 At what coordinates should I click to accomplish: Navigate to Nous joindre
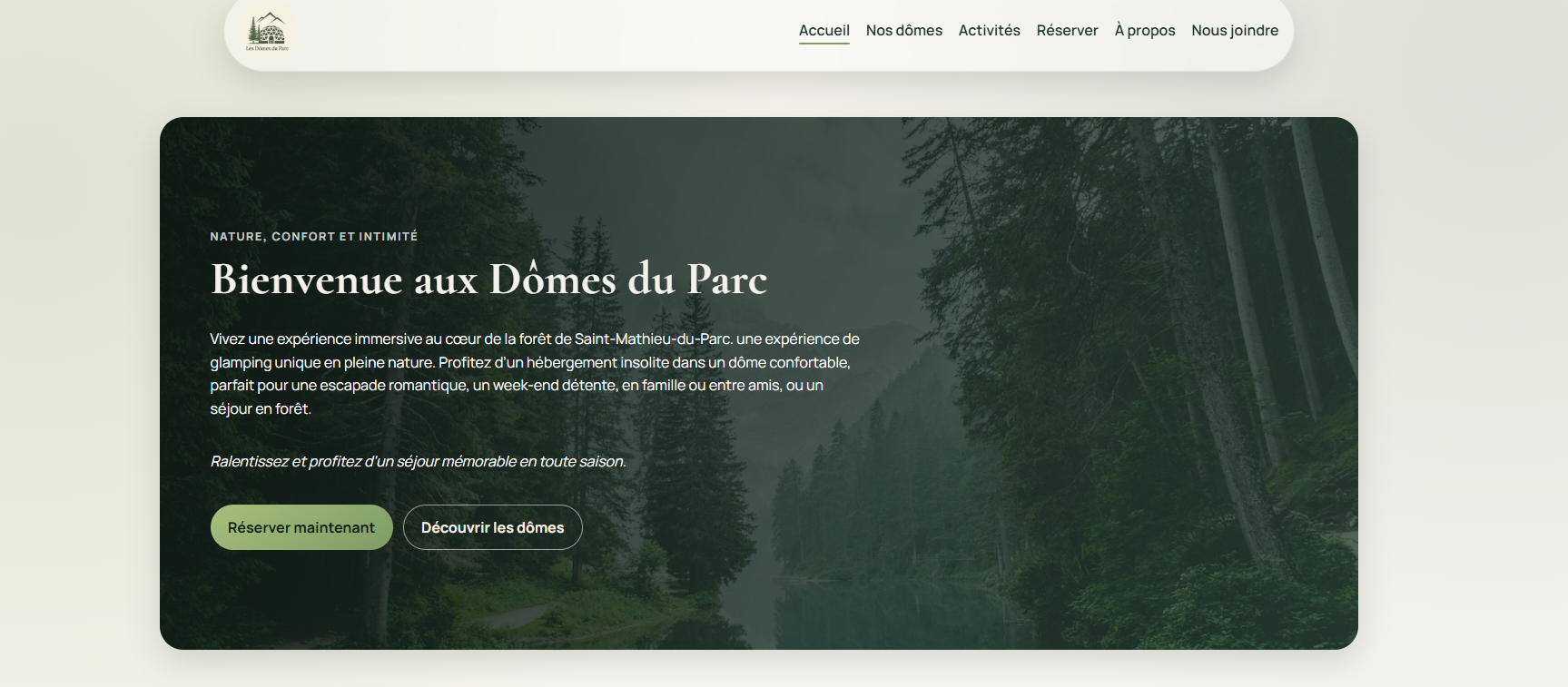tap(1235, 31)
